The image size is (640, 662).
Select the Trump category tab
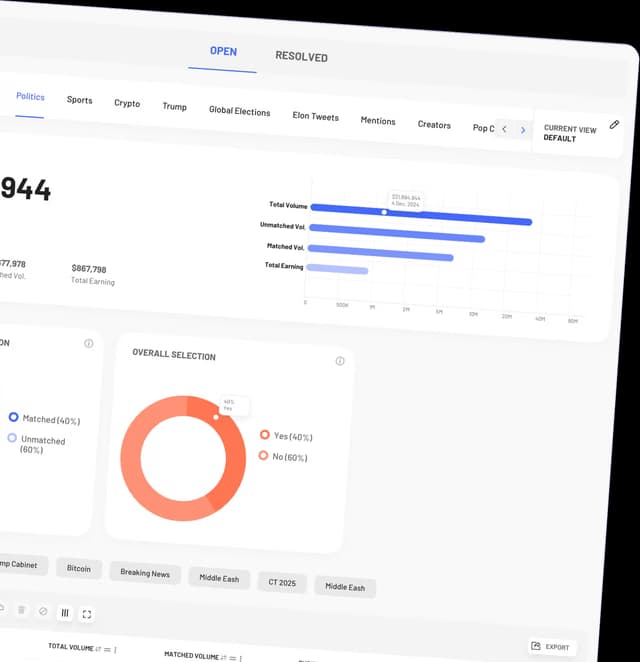coord(174,106)
